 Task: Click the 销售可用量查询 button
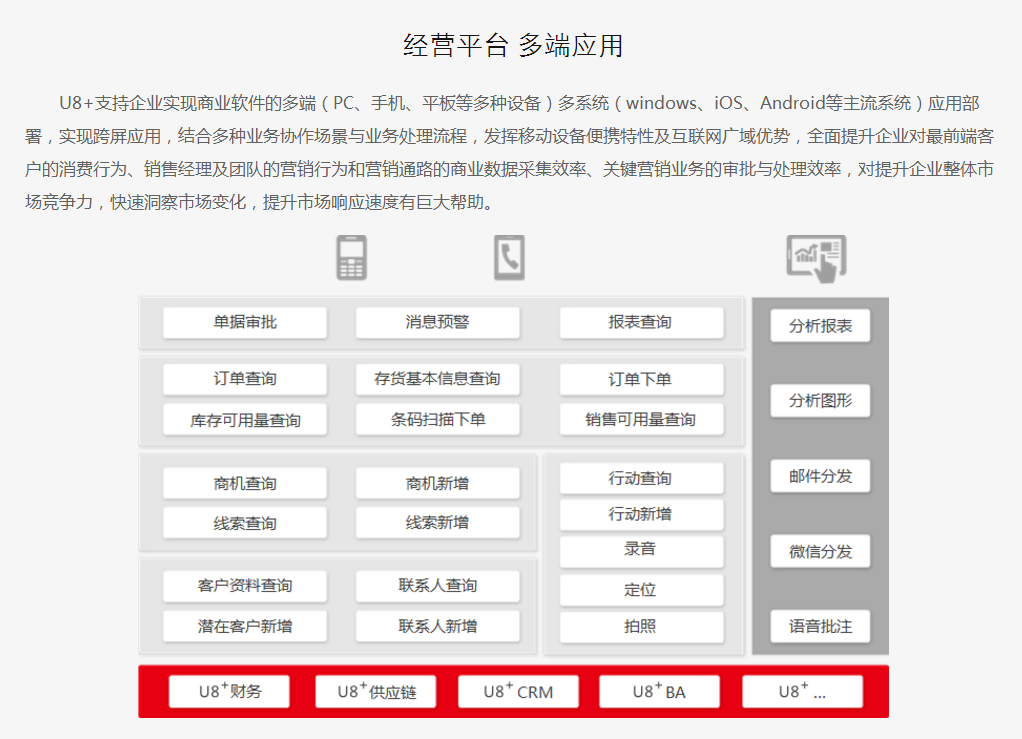(x=640, y=420)
